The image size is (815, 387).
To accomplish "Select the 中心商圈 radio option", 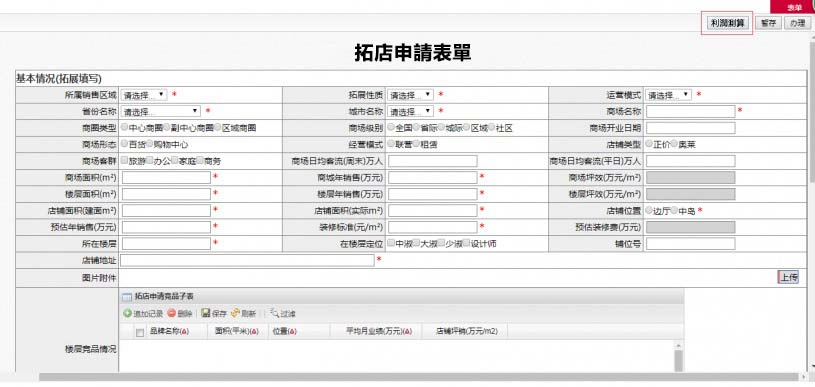I will click(124, 127).
